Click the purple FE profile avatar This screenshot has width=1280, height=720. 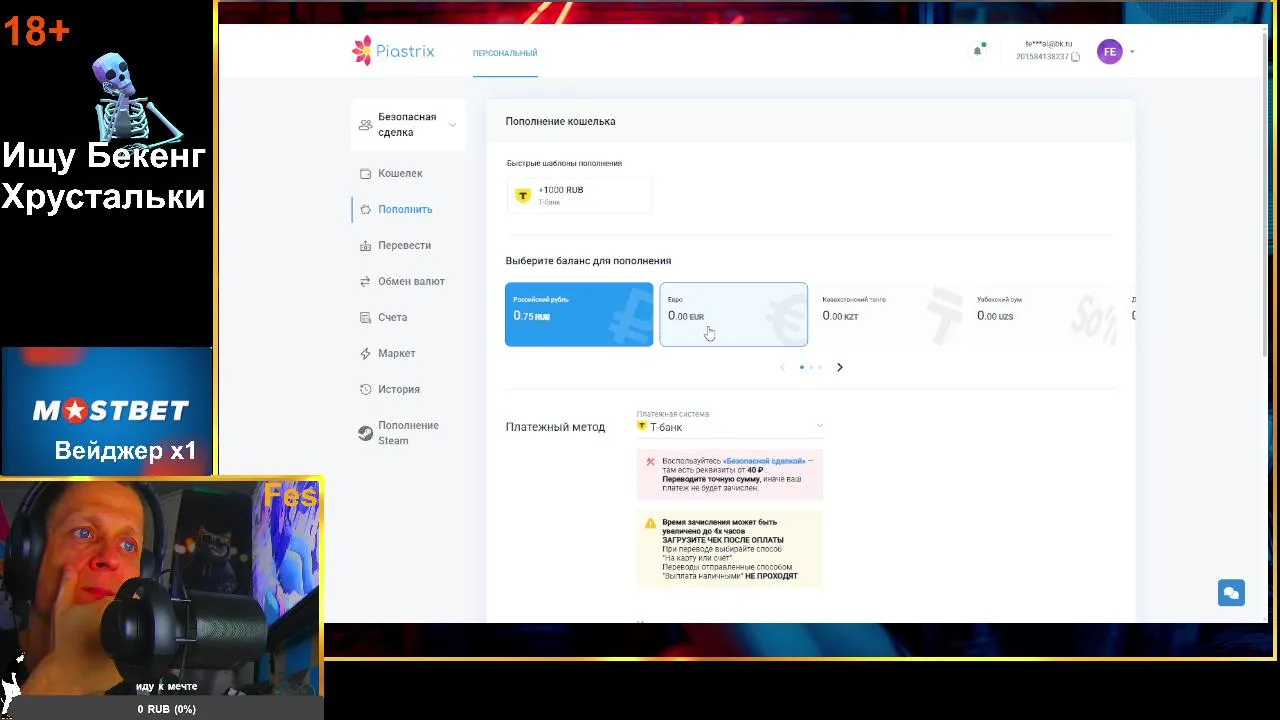pos(1109,52)
